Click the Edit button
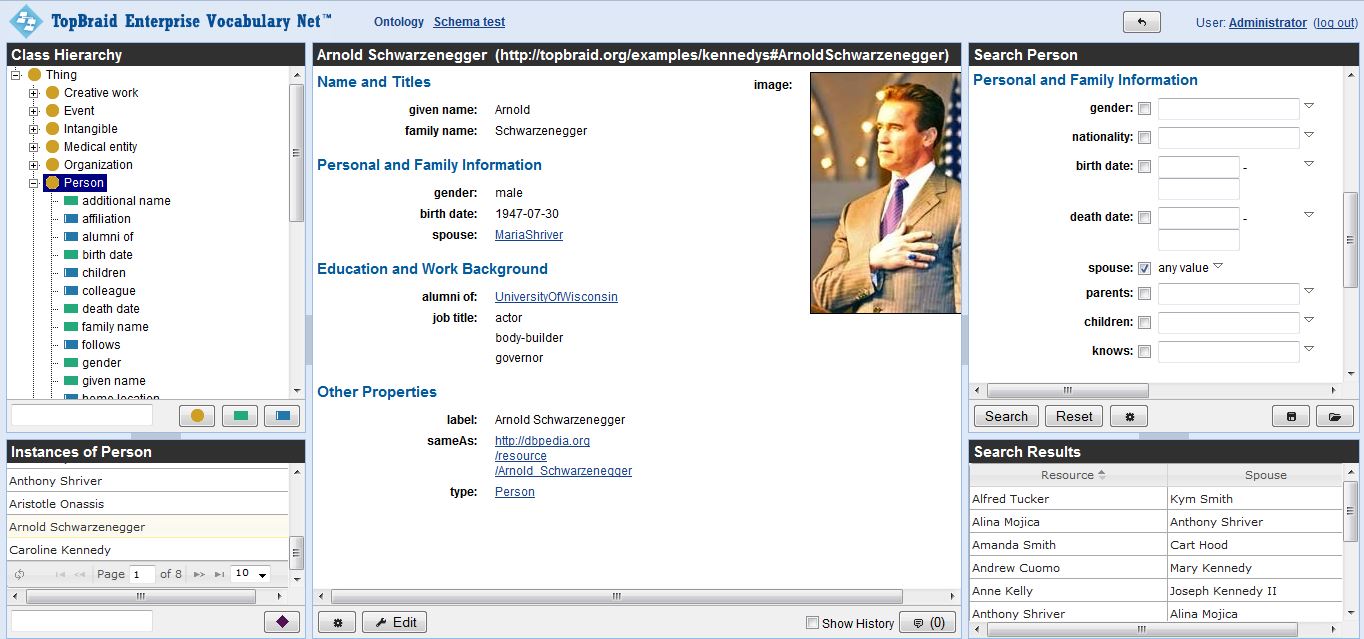Screen dimensions: 1364x639 394,622
